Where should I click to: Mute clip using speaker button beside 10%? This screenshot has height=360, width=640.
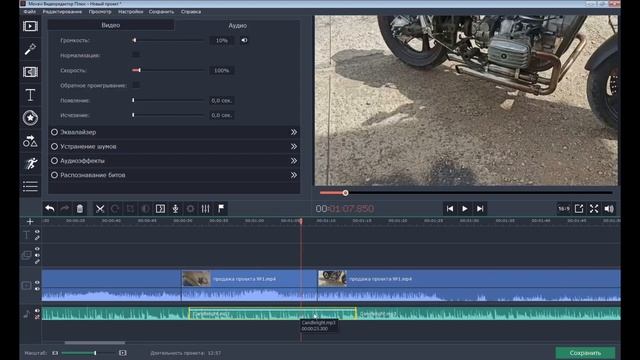(244, 40)
